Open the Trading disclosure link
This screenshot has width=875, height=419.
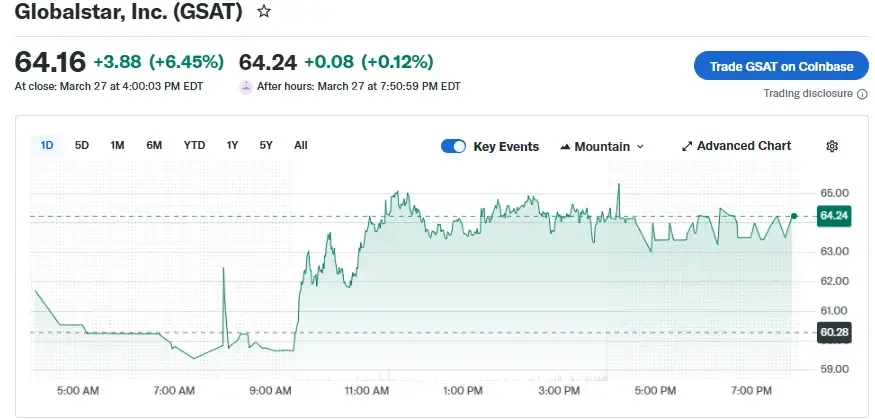coord(808,94)
